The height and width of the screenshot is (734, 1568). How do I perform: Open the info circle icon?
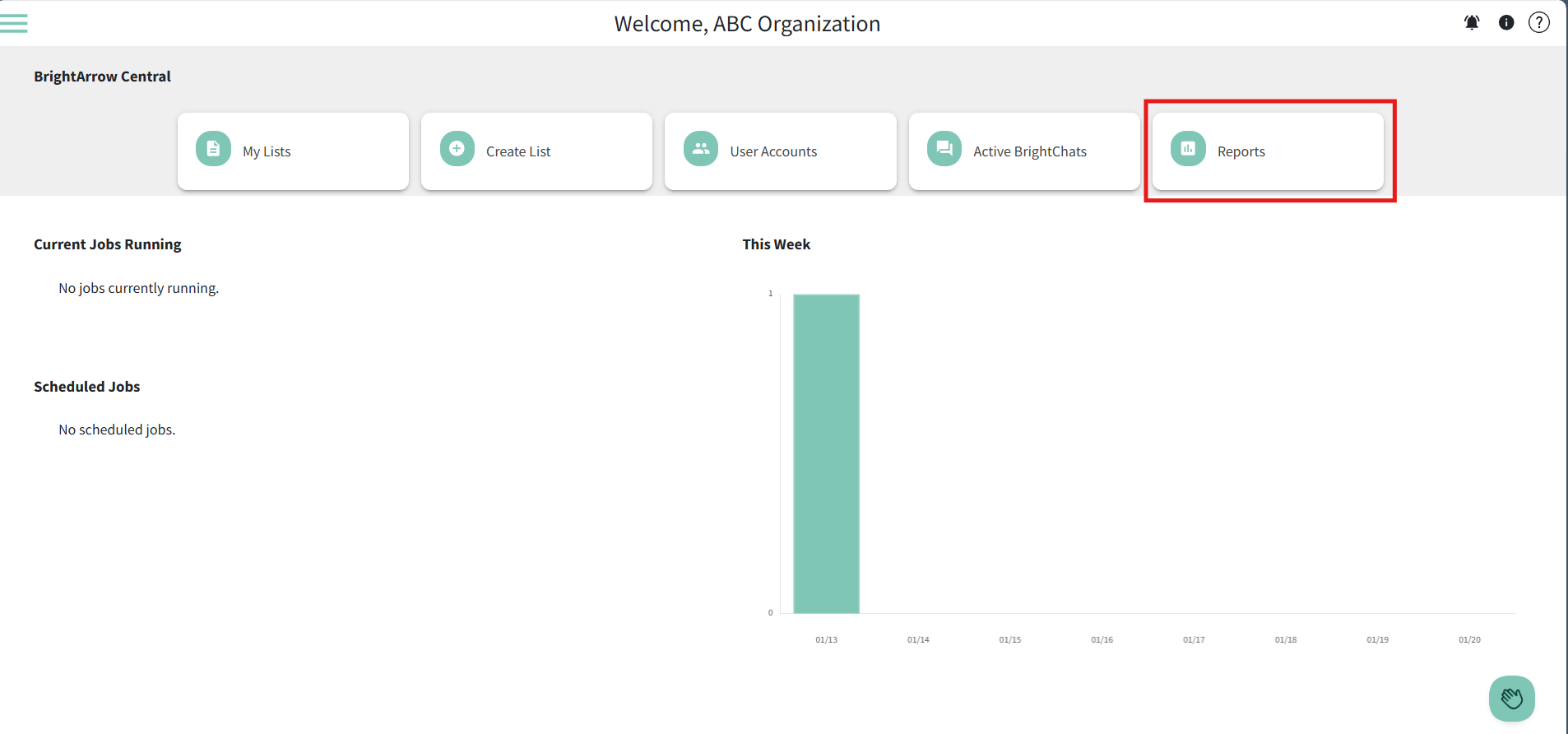click(x=1506, y=23)
